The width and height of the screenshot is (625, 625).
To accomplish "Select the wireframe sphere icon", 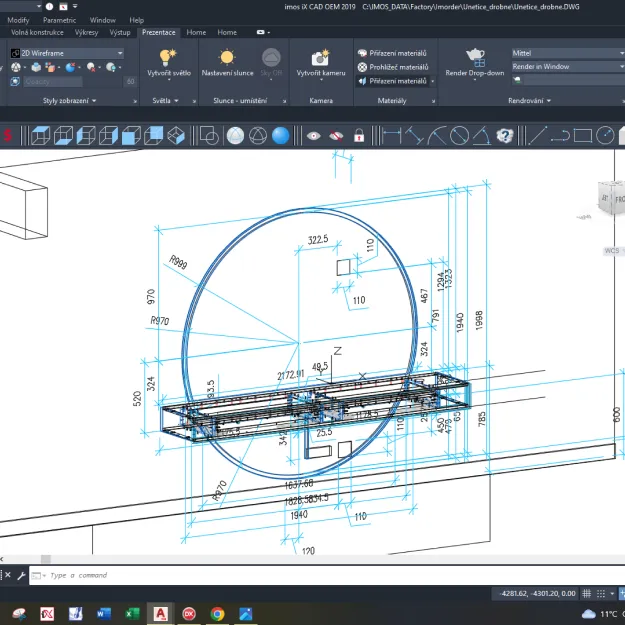I will click(x=258, y=136).
